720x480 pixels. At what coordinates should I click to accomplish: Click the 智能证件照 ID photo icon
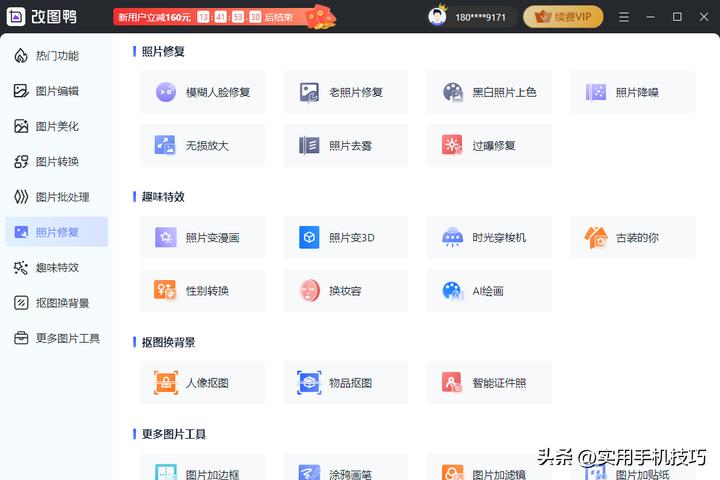[452, 383]
